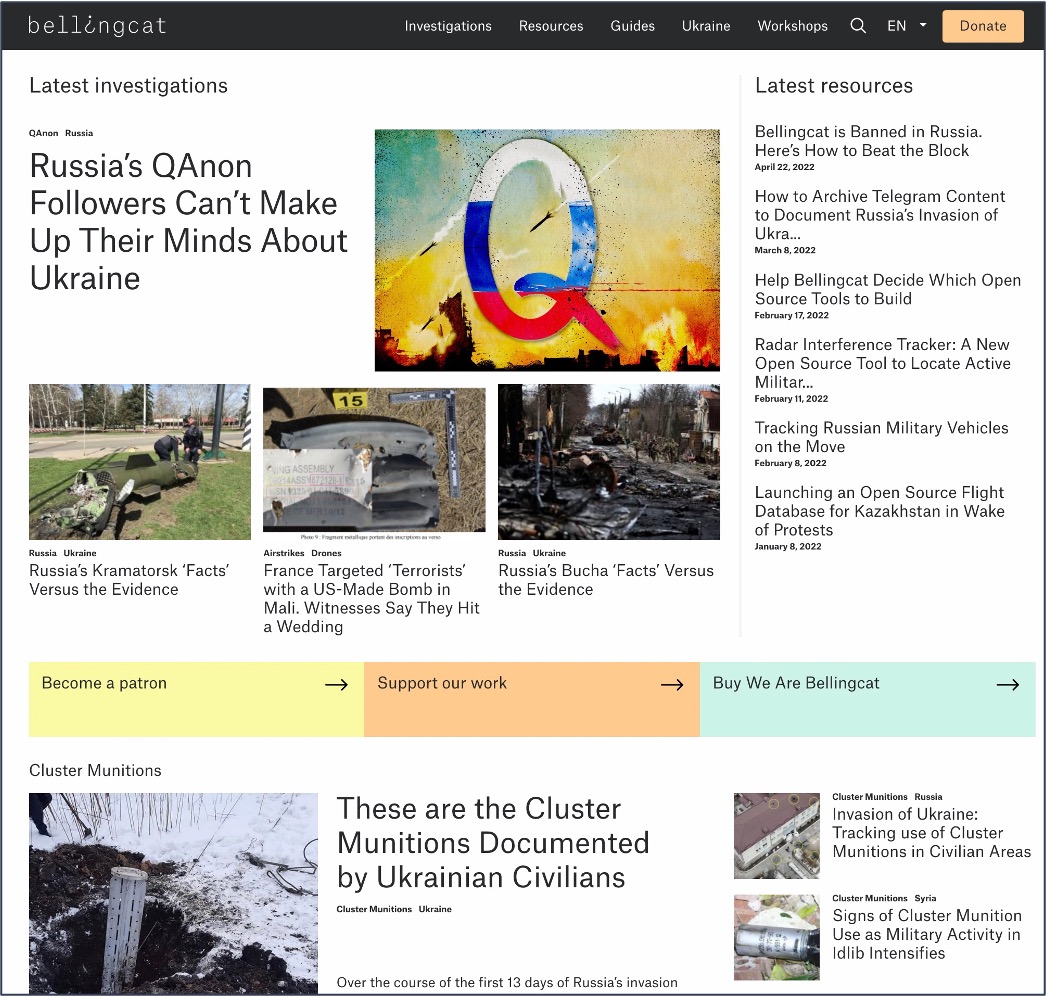Click Cluster Munitions tag above Idlib article

click(x=870, y=899)
